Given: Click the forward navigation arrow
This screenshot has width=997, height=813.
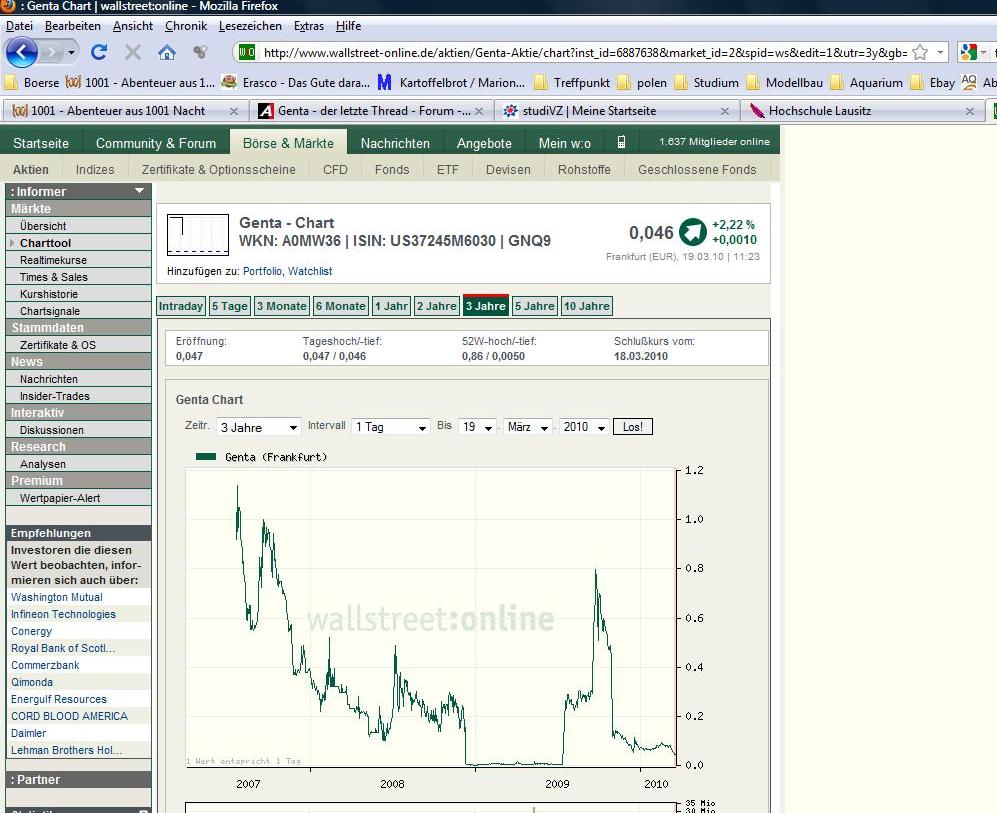Looking at the screenshot, I should [53, 52].
